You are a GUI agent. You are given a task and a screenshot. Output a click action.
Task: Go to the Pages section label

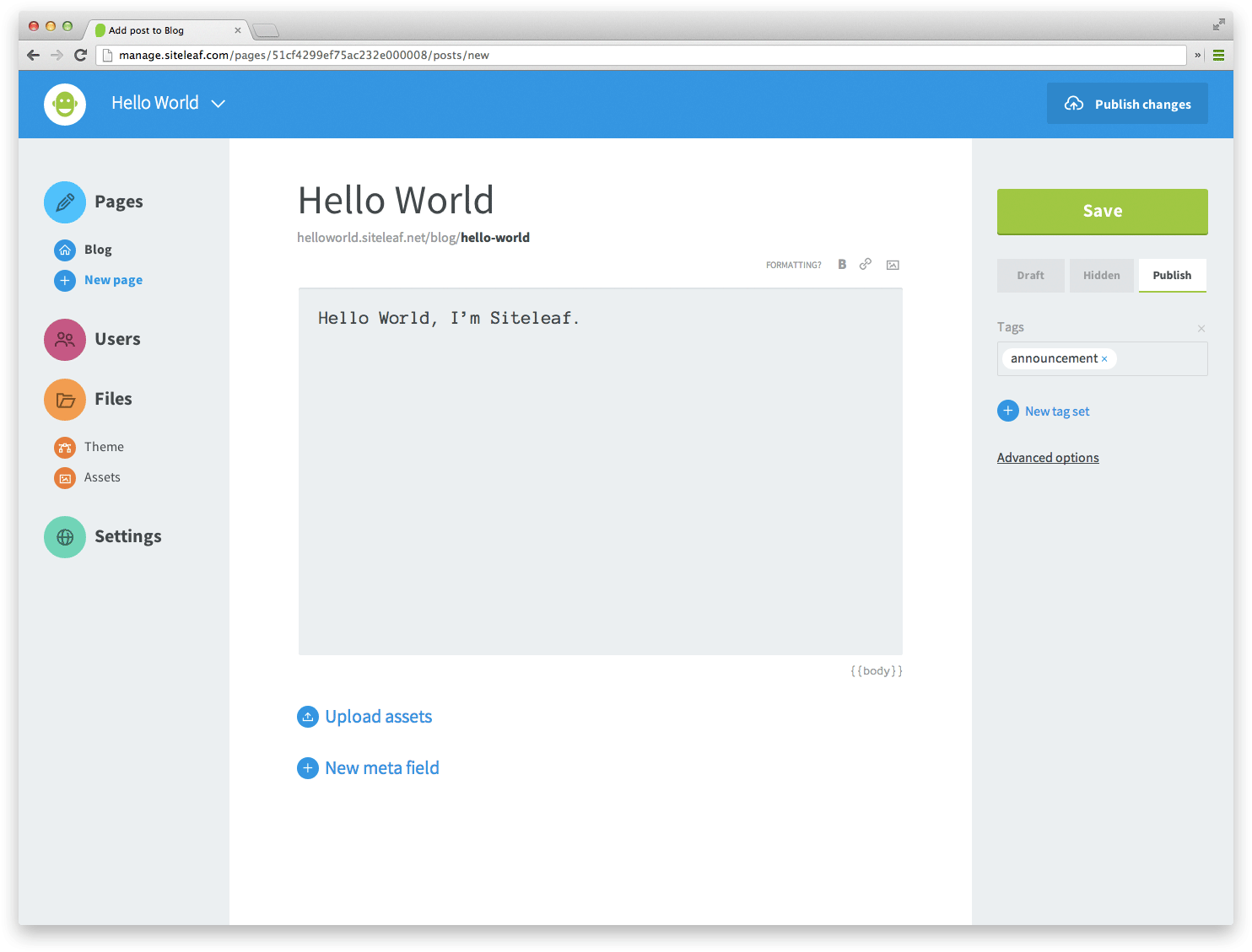coord(119,202)
